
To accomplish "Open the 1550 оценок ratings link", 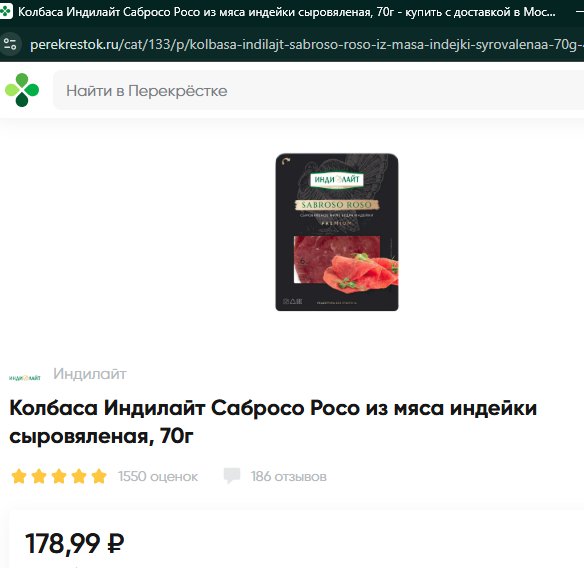I will pyautogui.click(x=158, y=476).
